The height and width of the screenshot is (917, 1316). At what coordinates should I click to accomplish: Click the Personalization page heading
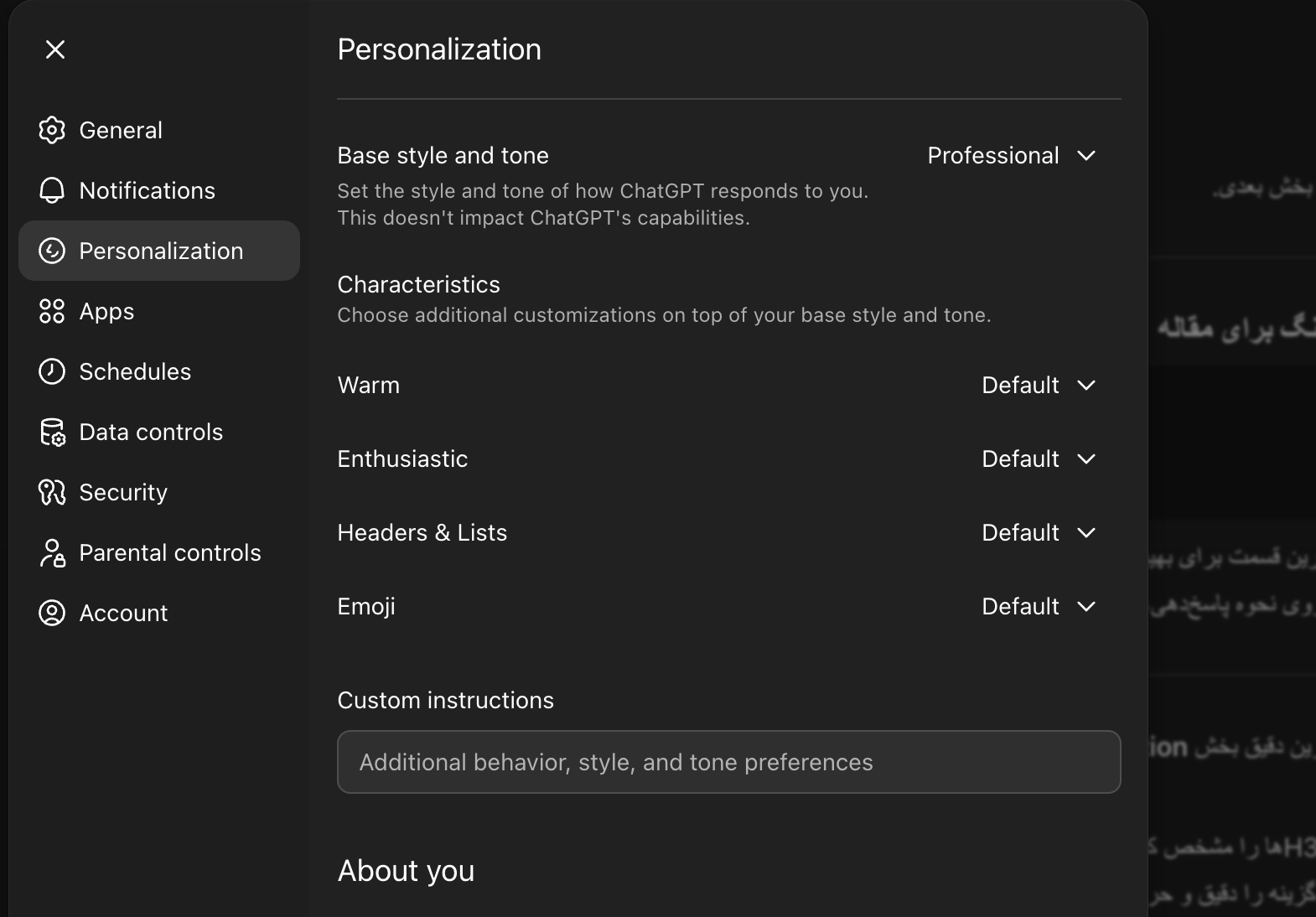tap(439, 49)
